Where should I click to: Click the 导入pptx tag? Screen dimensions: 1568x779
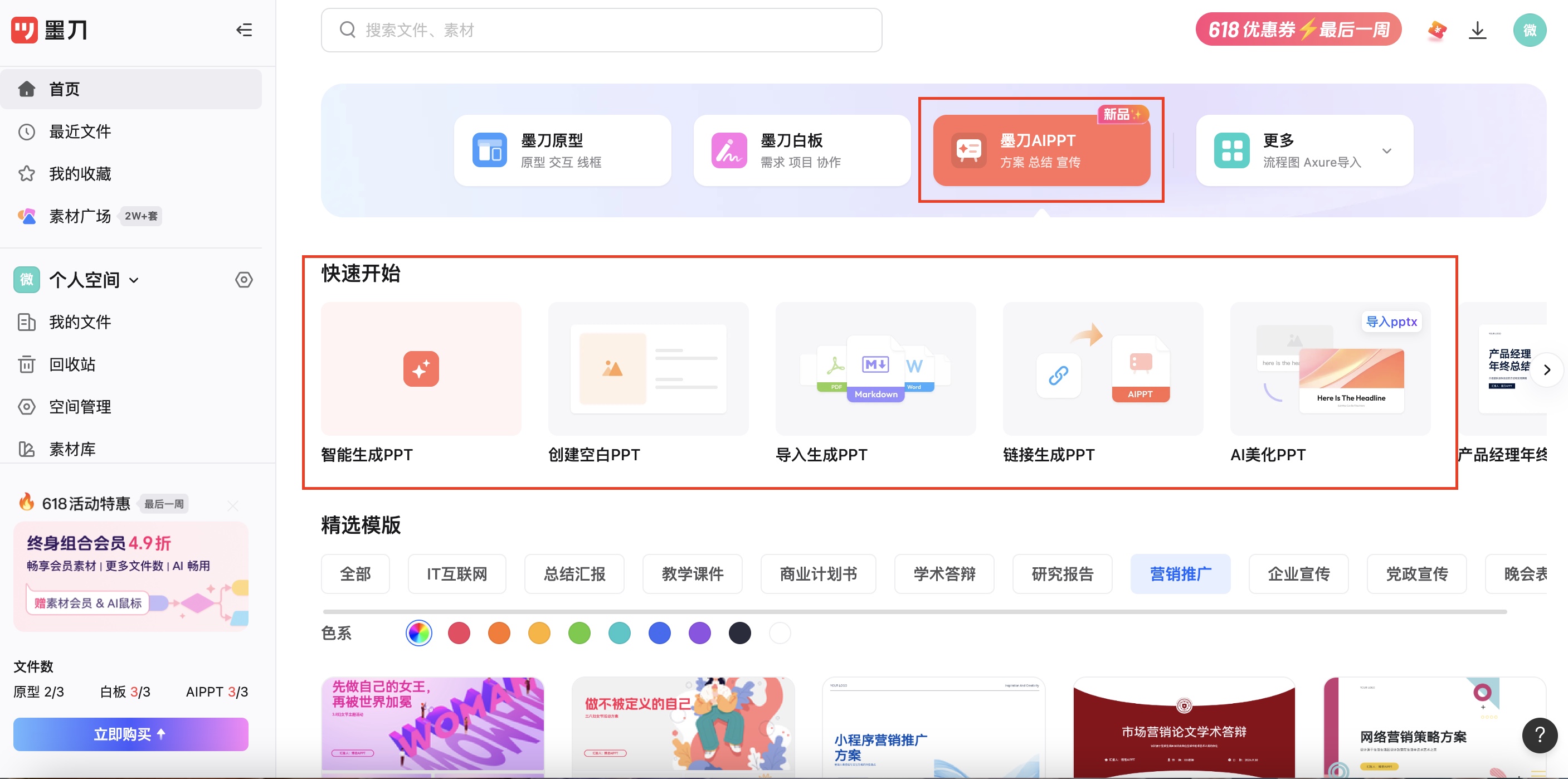click(1391, 322)
